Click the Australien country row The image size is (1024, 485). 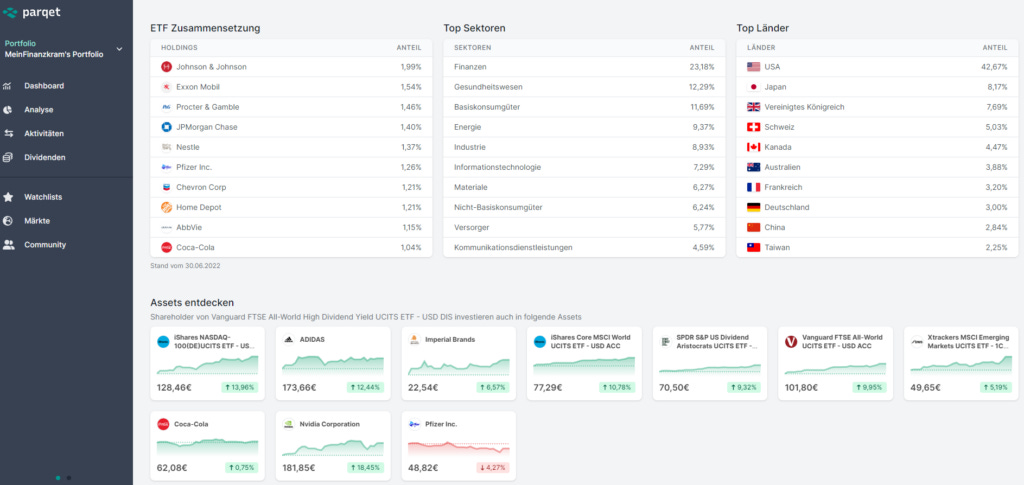coord(877,167)
